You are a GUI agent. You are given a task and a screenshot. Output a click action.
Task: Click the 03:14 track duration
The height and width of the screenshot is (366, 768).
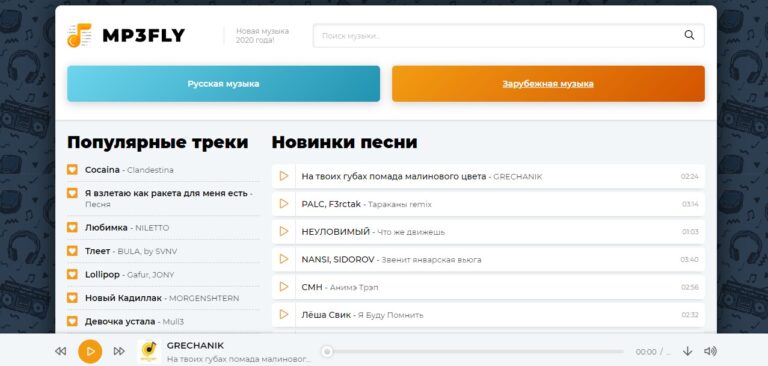(x=690, y=204)
